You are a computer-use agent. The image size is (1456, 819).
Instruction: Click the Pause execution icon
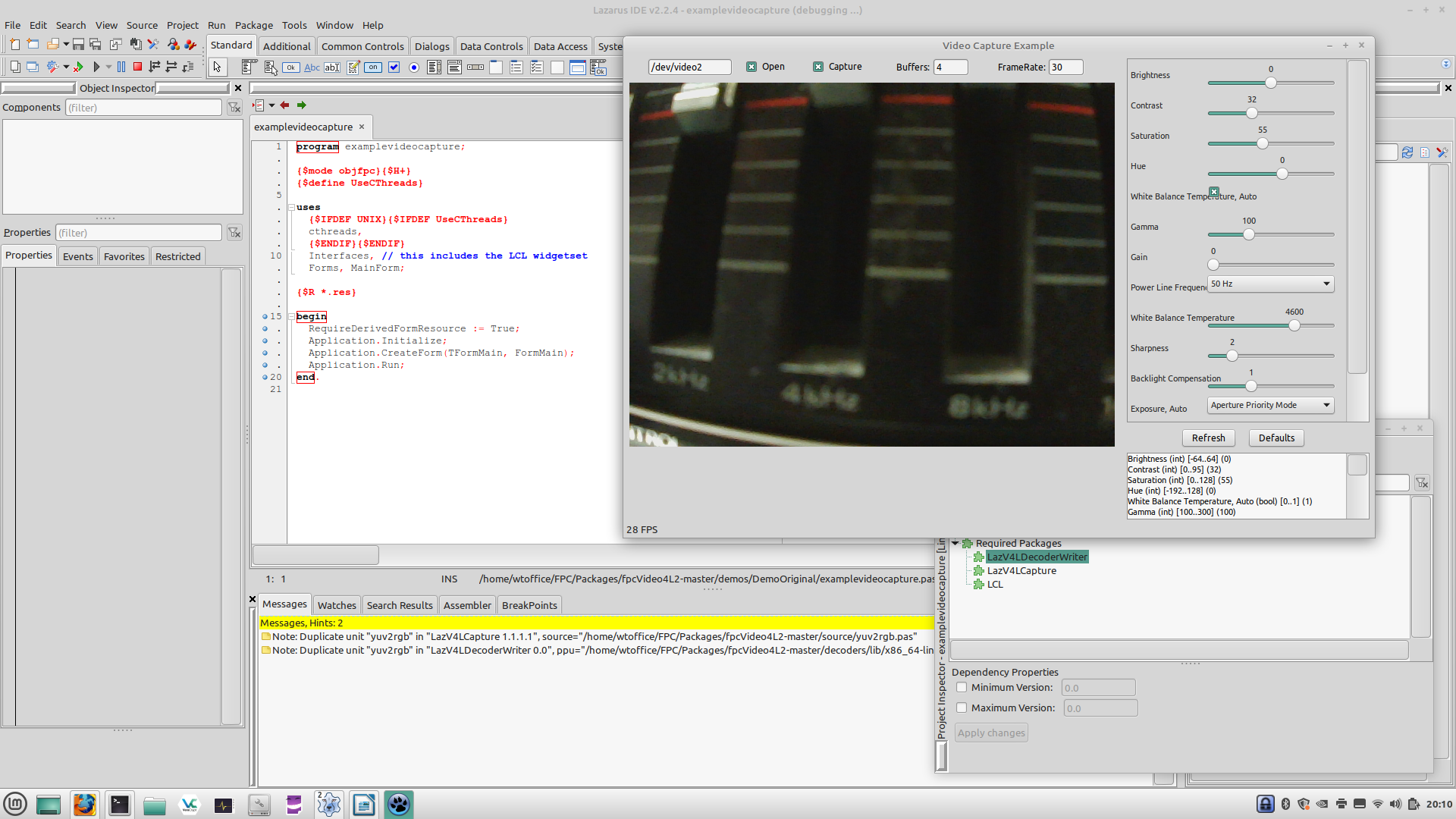121,67
